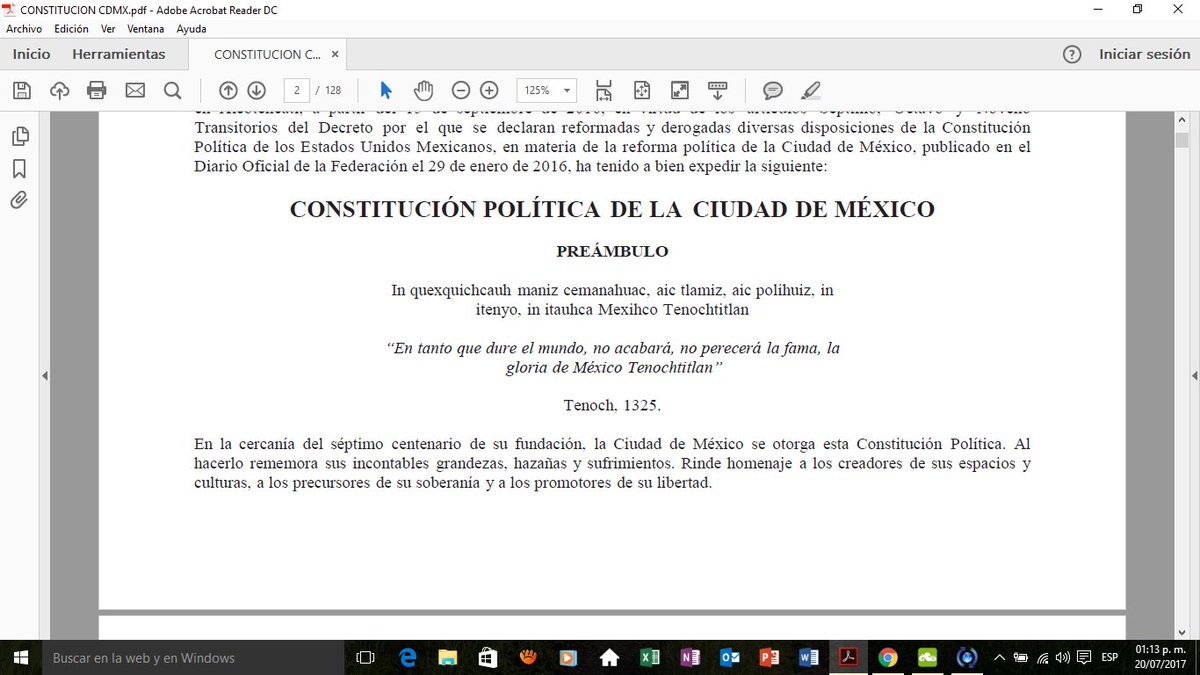Viewport: 1200px width, 675px height.
Task: Open the Ayuda menu
Action: point(191,29)
